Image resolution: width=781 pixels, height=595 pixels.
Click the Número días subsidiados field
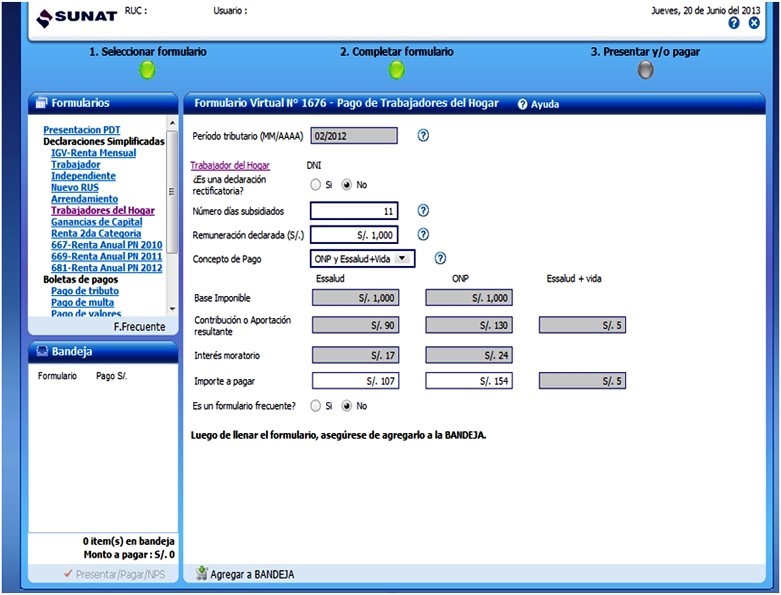(x=354, y=211)
